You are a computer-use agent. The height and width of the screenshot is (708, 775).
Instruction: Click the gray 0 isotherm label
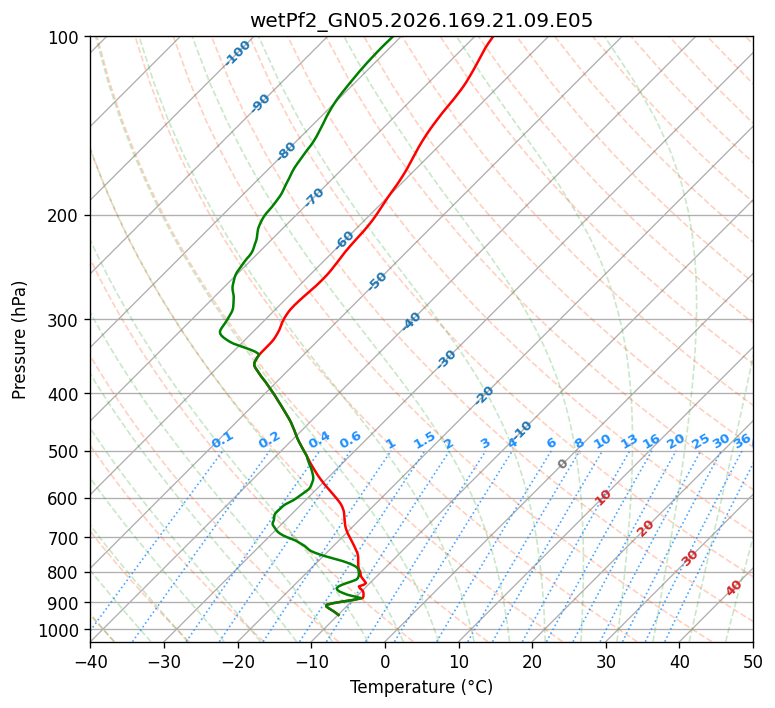(562, 464)
